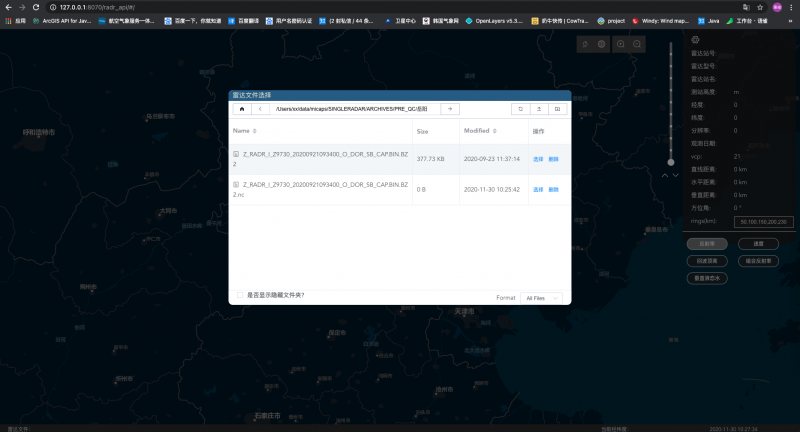Viewport: 800px width, 432px height.
Task: Click the view layout icon in file dialog
Action: (557, 109)
